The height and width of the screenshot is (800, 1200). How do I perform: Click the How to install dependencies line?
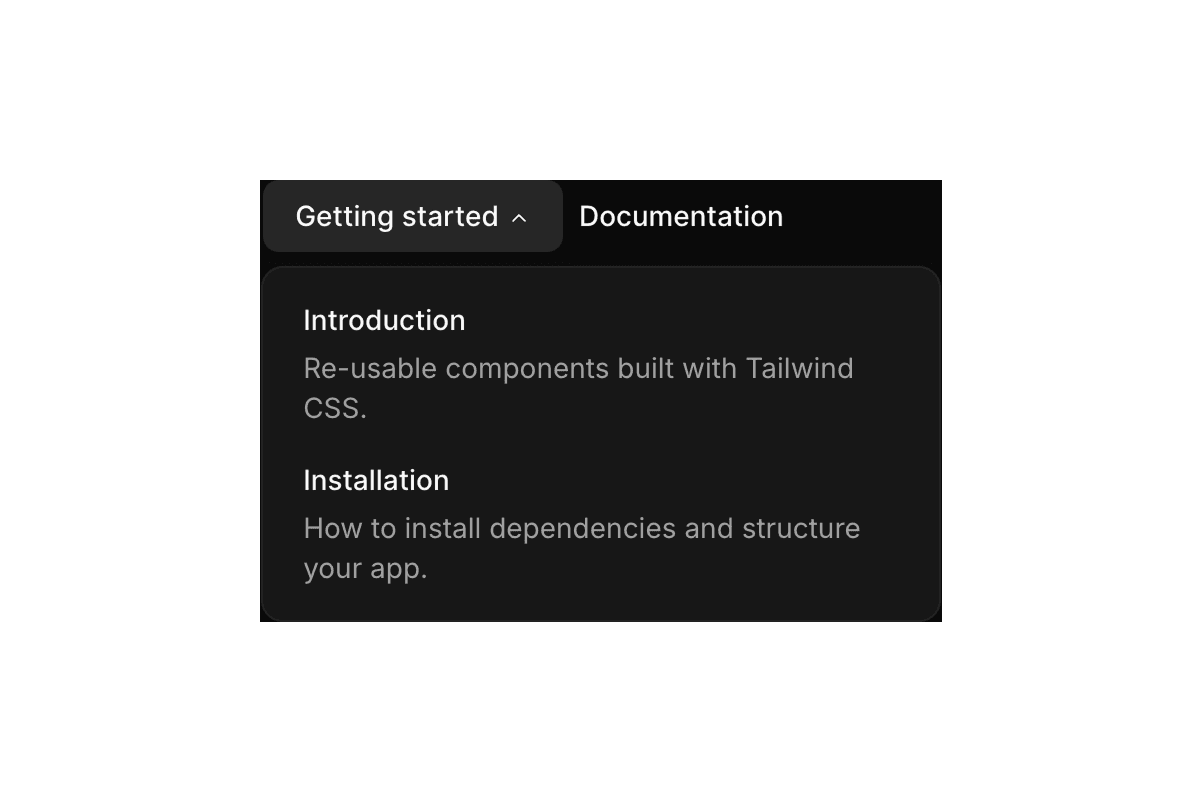tap(581, 528)
